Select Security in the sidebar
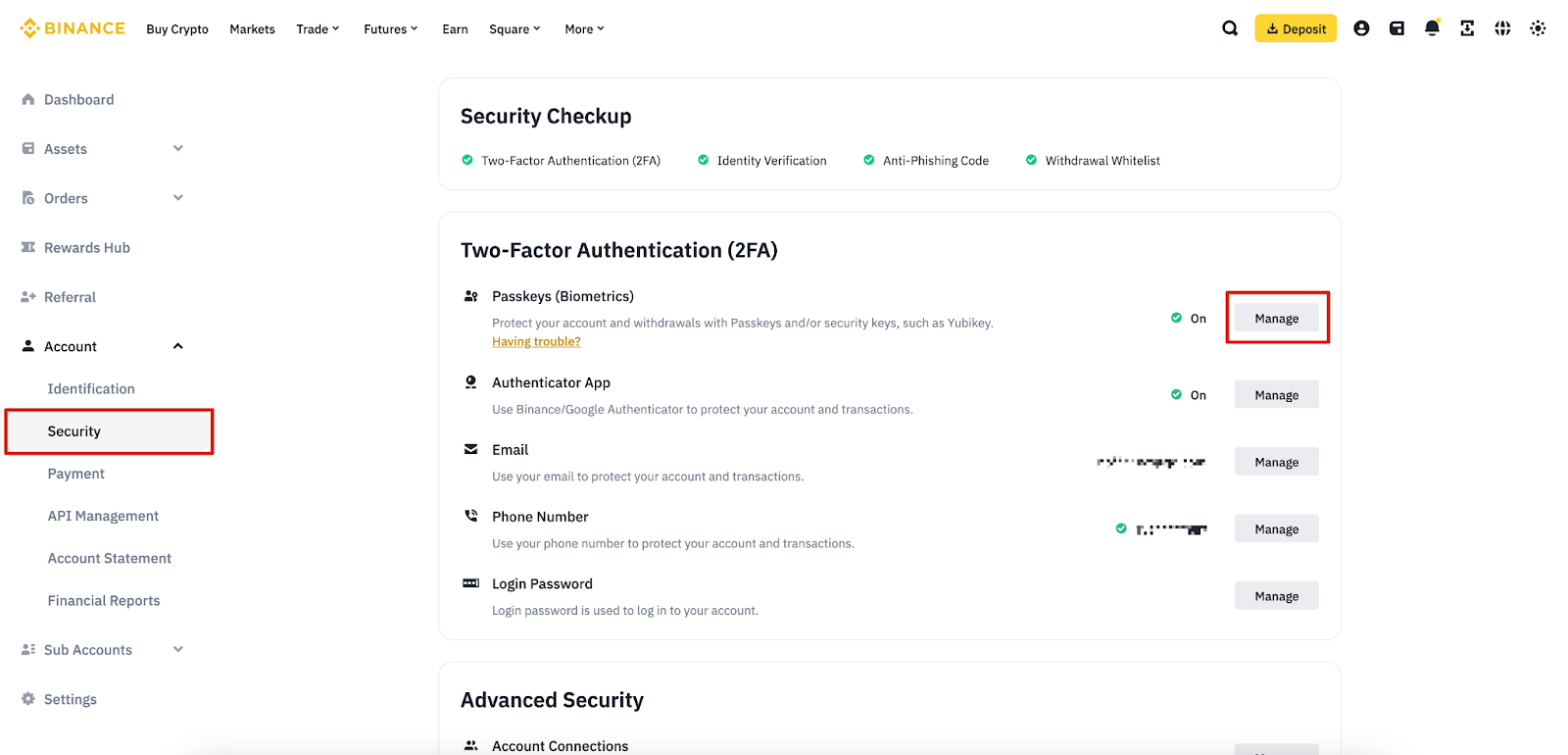The width and height of the screenshot is (1568, 755). click(x=74, y=431)
